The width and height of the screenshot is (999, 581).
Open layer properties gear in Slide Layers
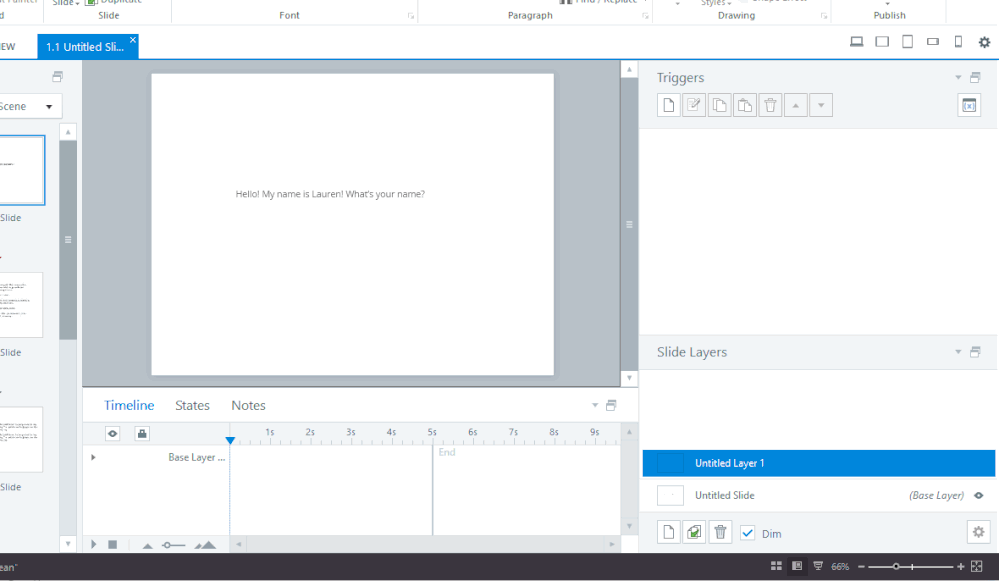point(978,532)
